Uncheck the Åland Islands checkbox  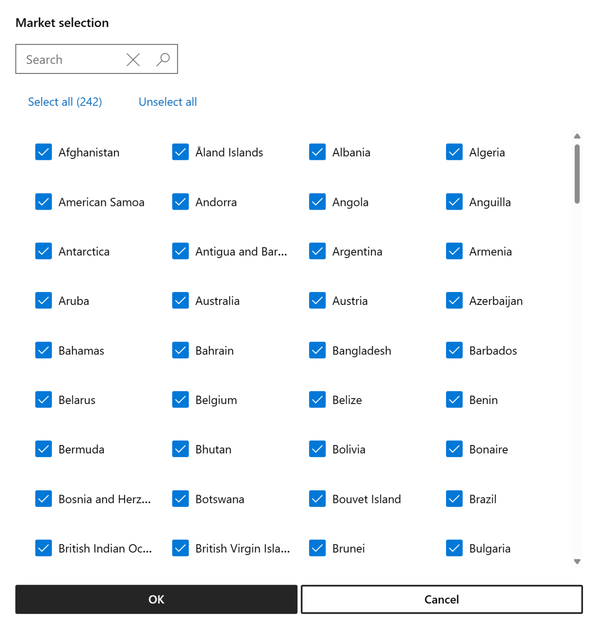(180, 152)
